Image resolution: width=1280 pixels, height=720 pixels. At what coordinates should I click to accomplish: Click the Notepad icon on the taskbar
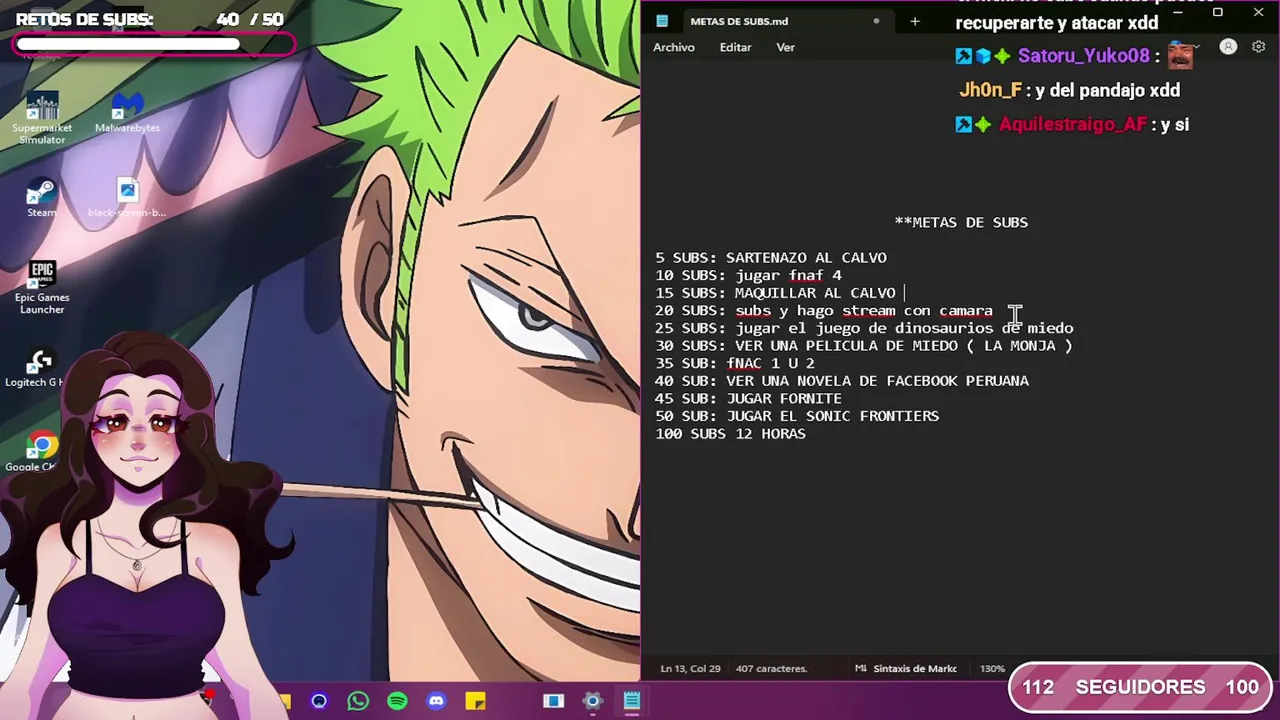(632, 701)
